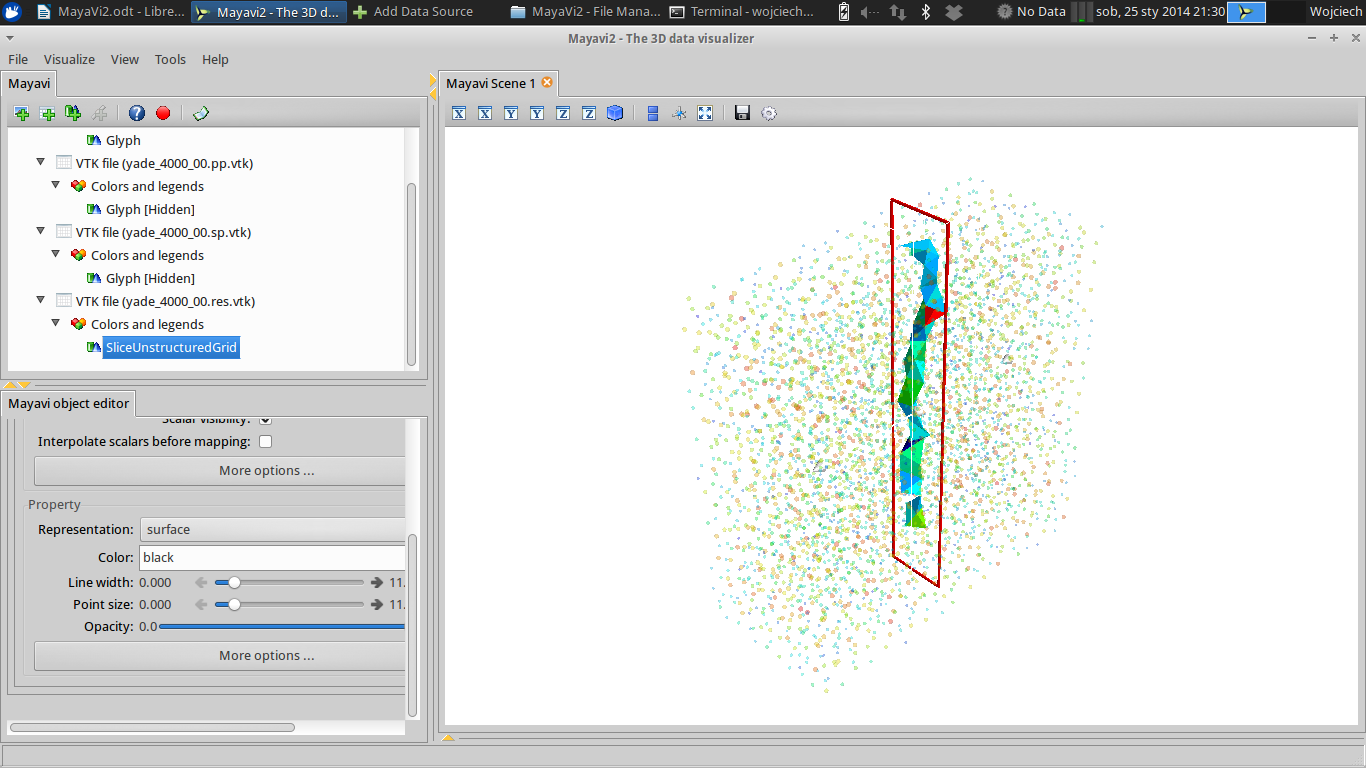Switch to the Z-axis view
1366x768 pixels.
coord(562,113)
